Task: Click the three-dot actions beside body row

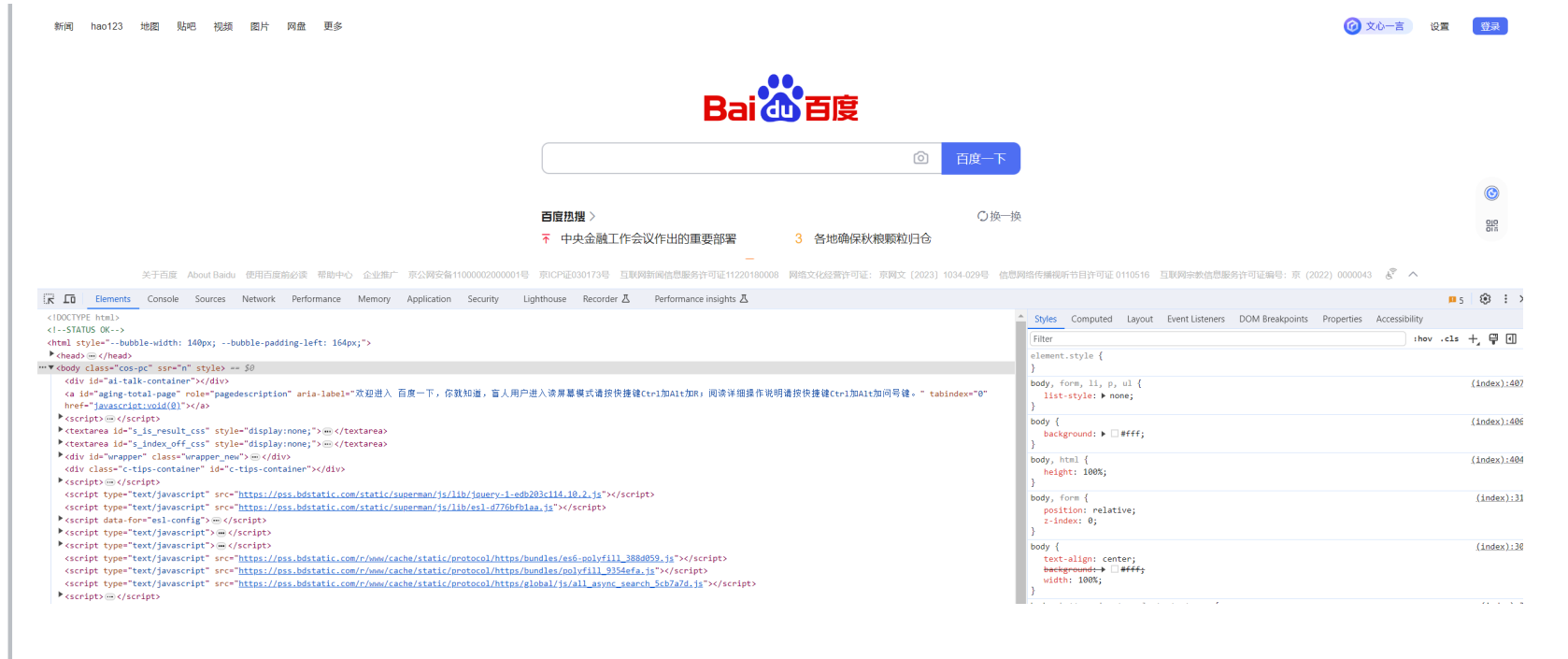Action: click(x=42, y=368)
